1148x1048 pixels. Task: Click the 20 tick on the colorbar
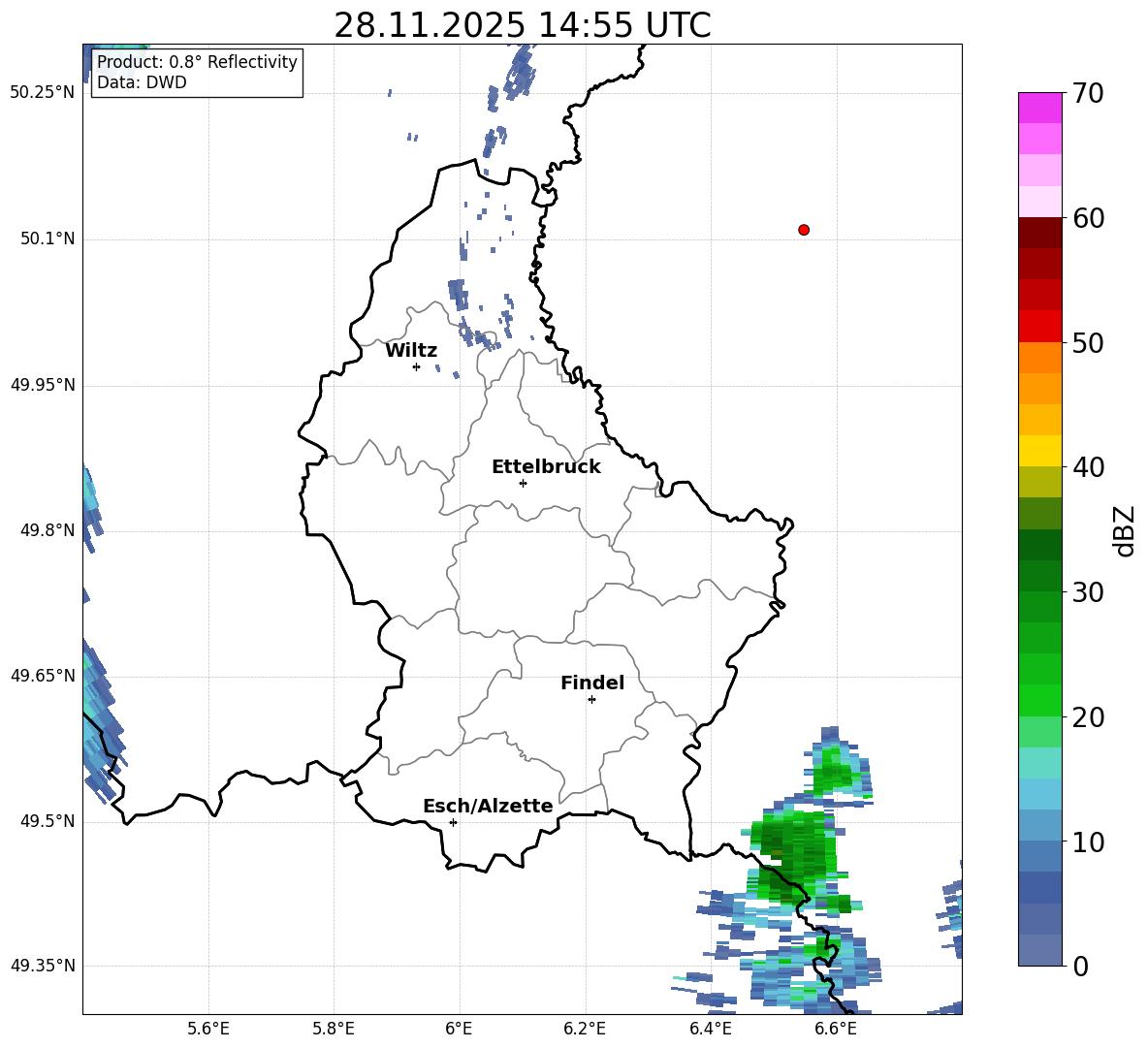[x=1088, y=717]
